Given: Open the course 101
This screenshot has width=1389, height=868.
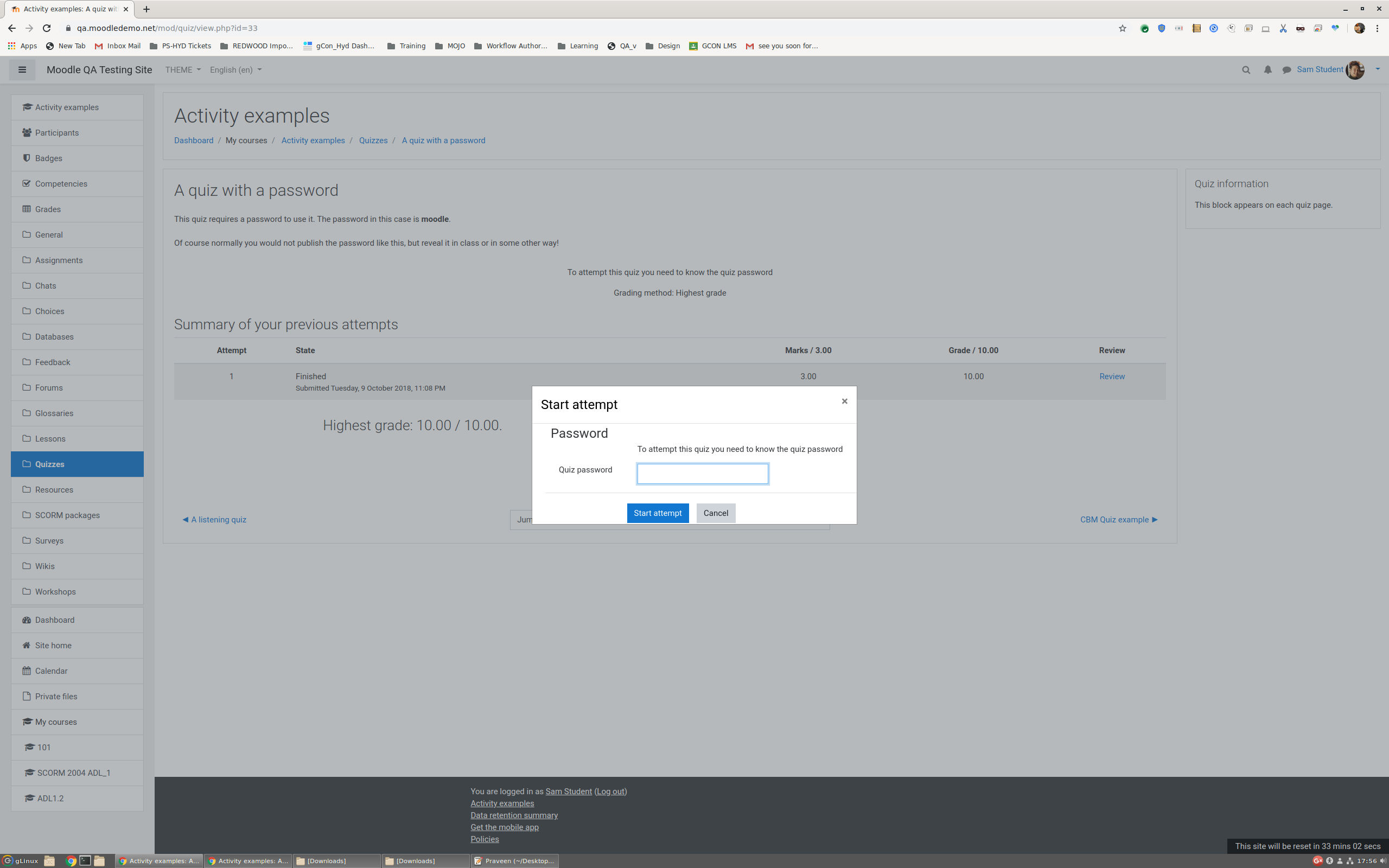Looking at the screenshot, I should [x=77, y=748].
